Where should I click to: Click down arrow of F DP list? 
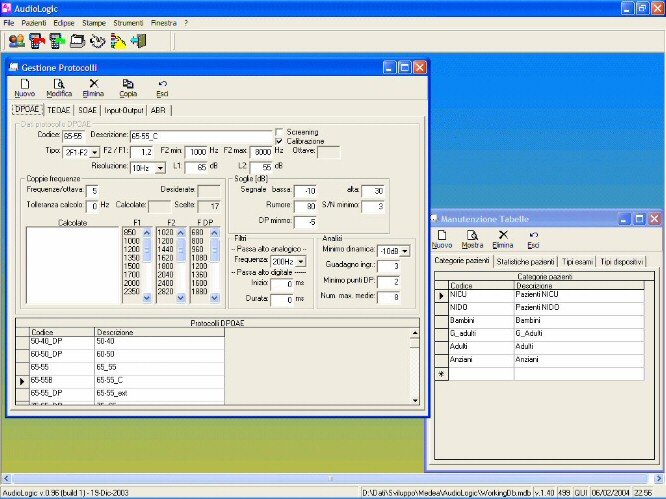[x=214, y=298]
